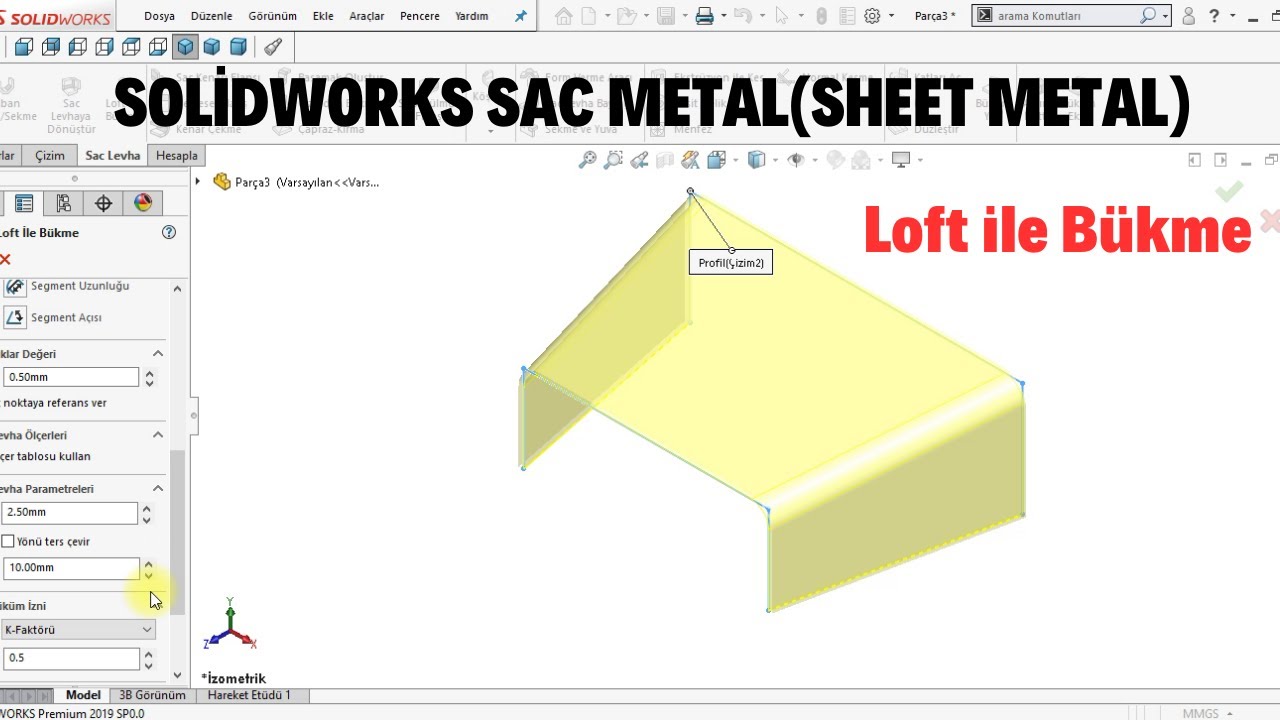Screen dimensions: 1280x720
Task: Open the Araçlar menu
Action: click(368, 16)
